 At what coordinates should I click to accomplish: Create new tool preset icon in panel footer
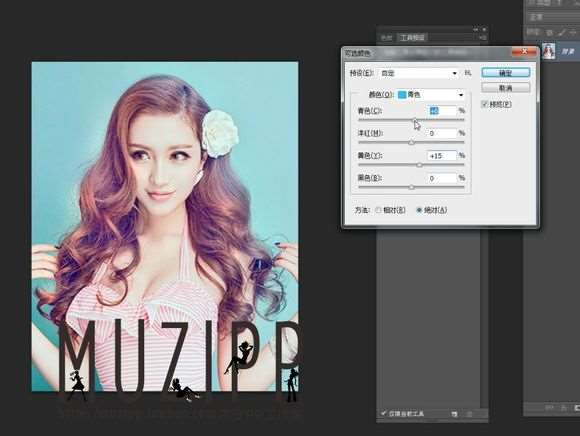pyautogui.click(x=454, y=414)
